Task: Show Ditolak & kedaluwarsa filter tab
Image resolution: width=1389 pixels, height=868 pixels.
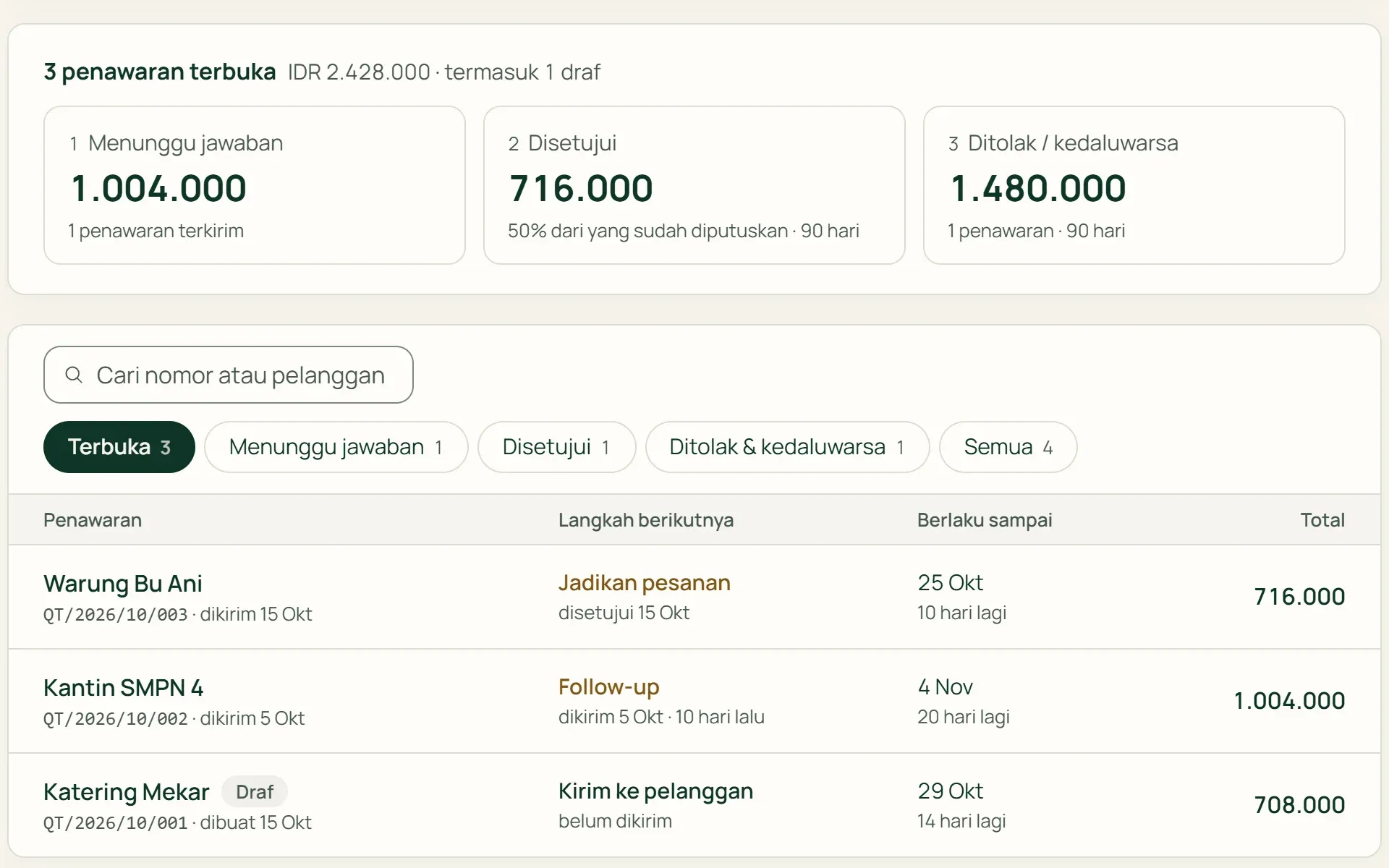Action: (x=788, y=447)
